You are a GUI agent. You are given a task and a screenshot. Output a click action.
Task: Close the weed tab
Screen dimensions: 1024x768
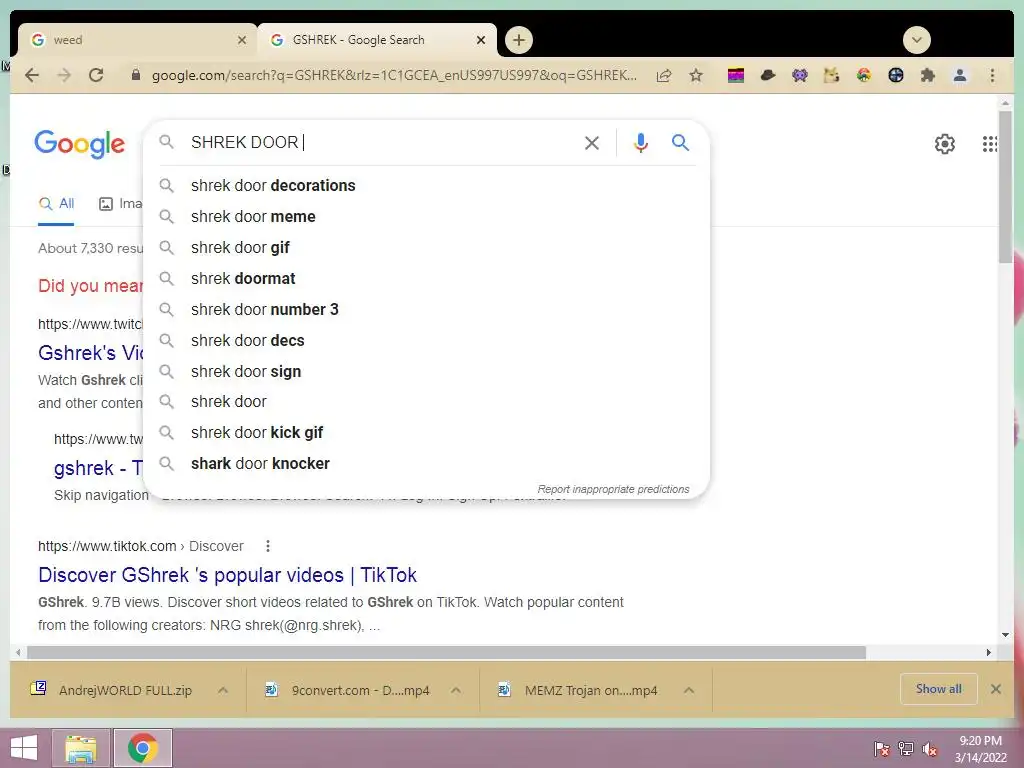click(242, 40)
